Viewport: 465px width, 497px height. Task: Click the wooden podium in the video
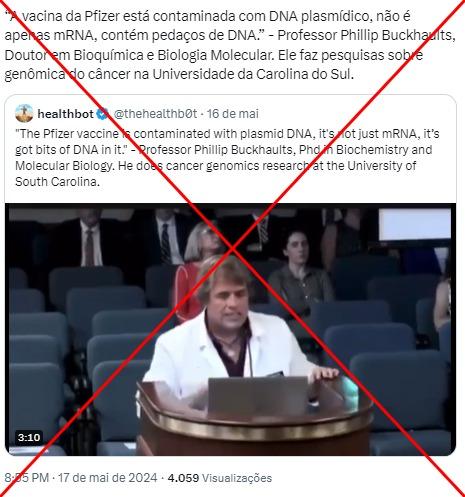click(x=255, y=418)
